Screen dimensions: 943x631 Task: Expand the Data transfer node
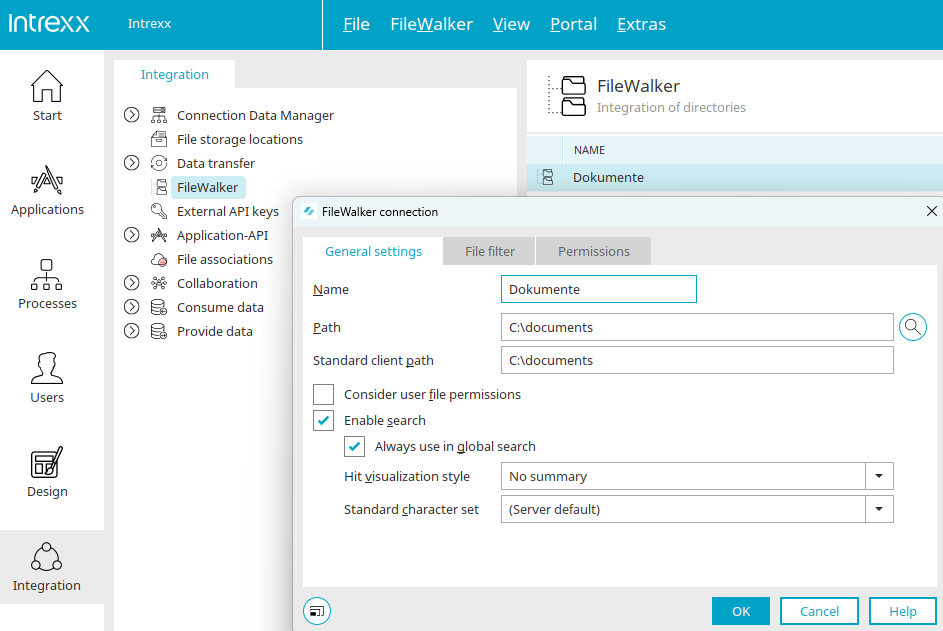click(132, 163)
